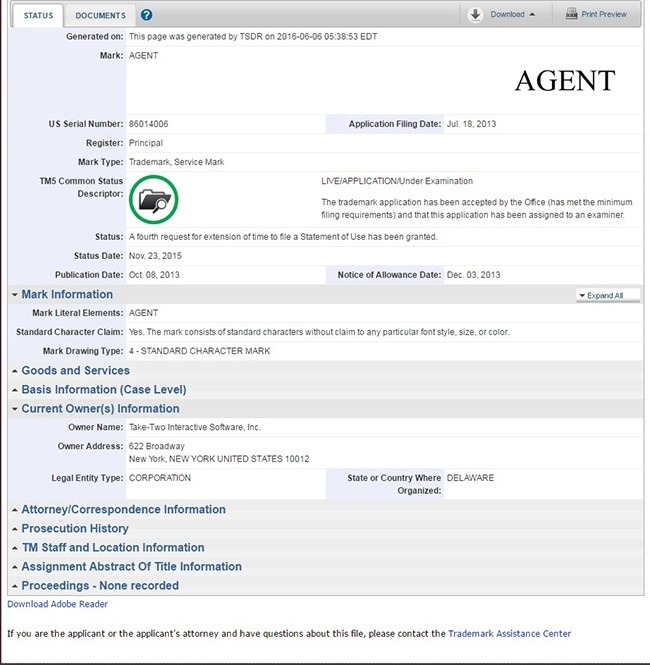This screenshot has width=650, height=665.
Task: Click owner name Take-Two Interactive Software, Inc.
Action: click(195, 427)
